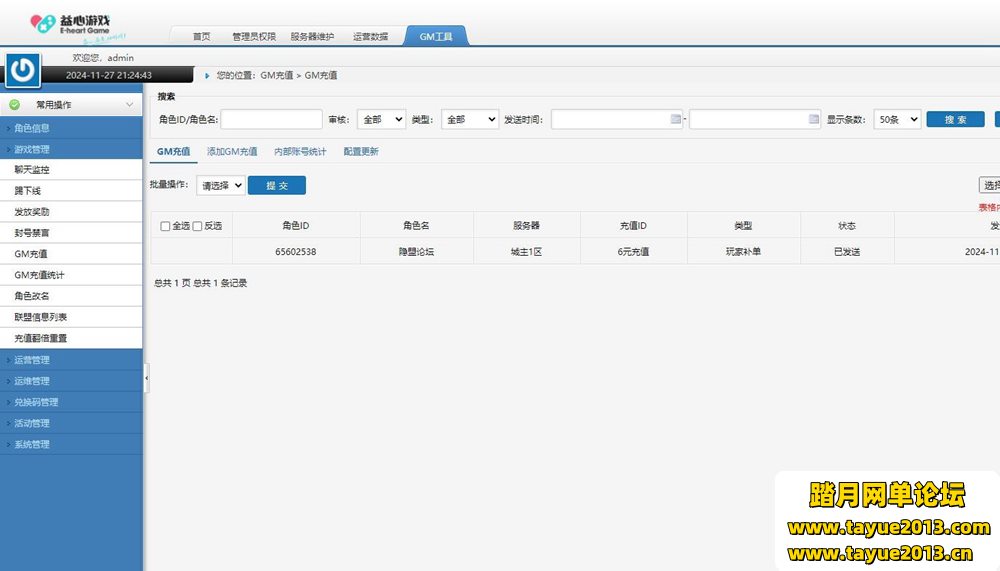1000x571 pixels.
Task: Click the breadcrumb arrow icon before 您的位置
Action: (x=207, y=75)
